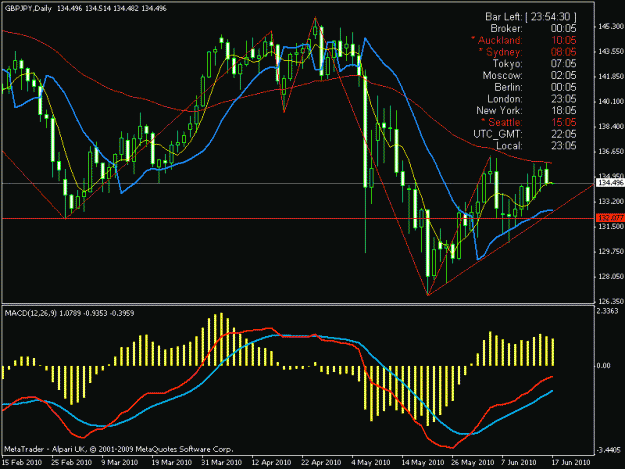The height and width of the screenshot is (469, 625).
Task: Click the 'Bar Left: [ 23:54:30 ]' countdown
Action: (x=531, y=17)
